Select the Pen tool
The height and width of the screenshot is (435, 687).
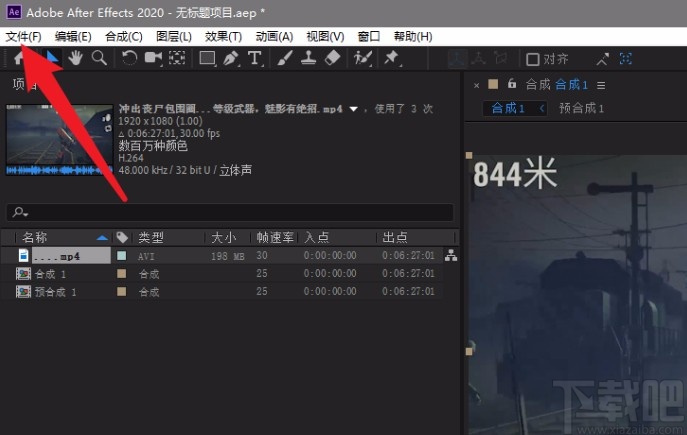pyautogui.click(x=231, y=58)
